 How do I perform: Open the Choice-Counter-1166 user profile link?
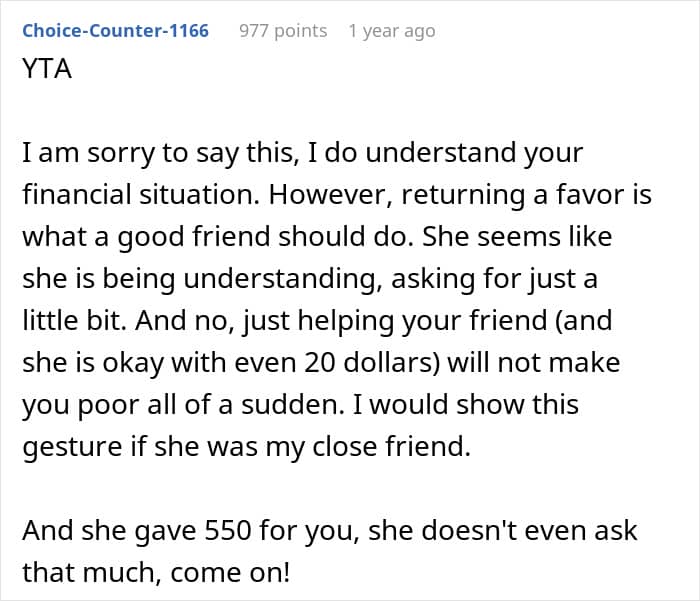115,31
